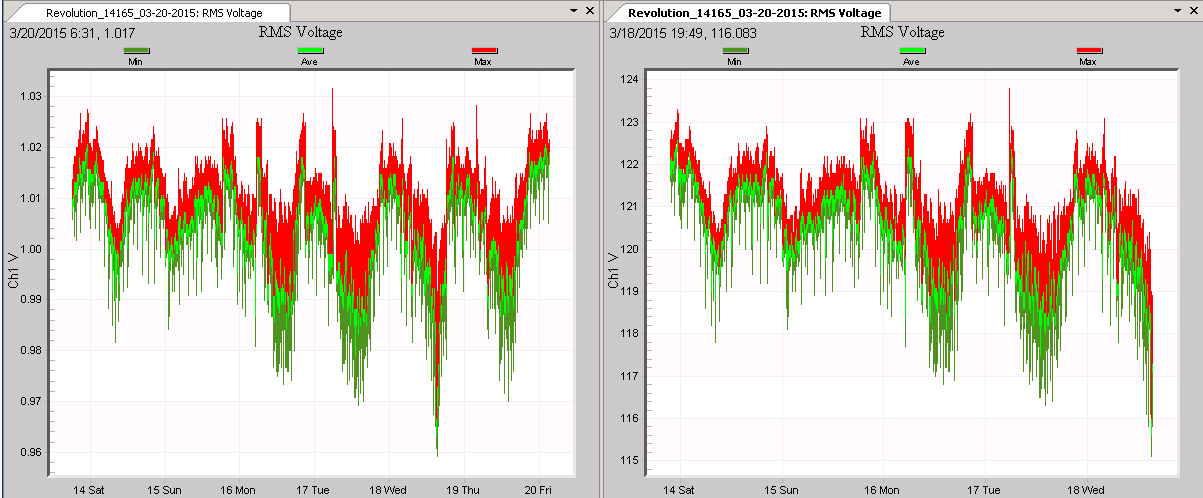The width and height of the screenshot is (1203, 498).
Task: Click the Min legend swatch in left chart
Action: pyautogui.click(x=136, y=50)
